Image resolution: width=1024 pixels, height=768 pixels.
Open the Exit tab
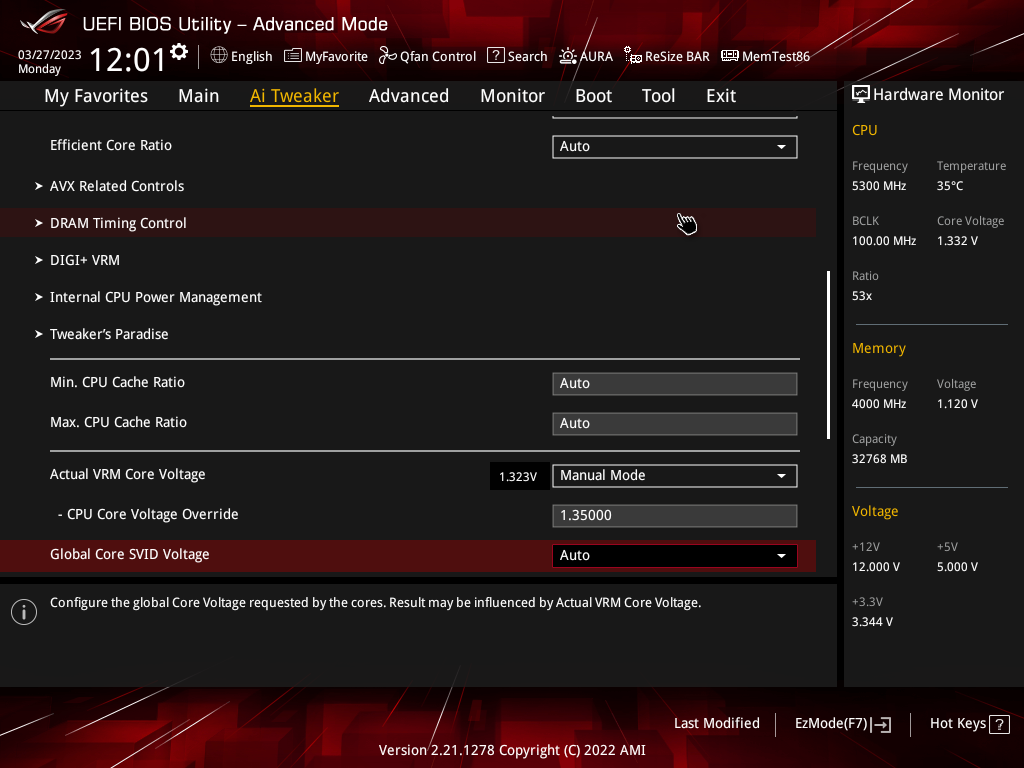721,96
